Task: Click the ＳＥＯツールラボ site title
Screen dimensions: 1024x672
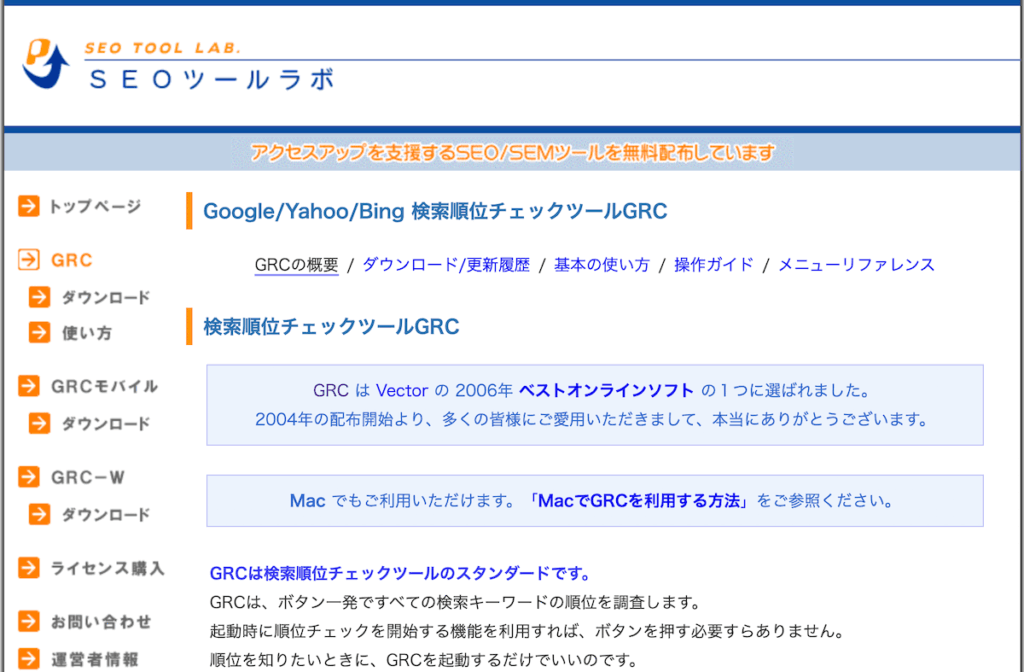Action: coord(212,80)
